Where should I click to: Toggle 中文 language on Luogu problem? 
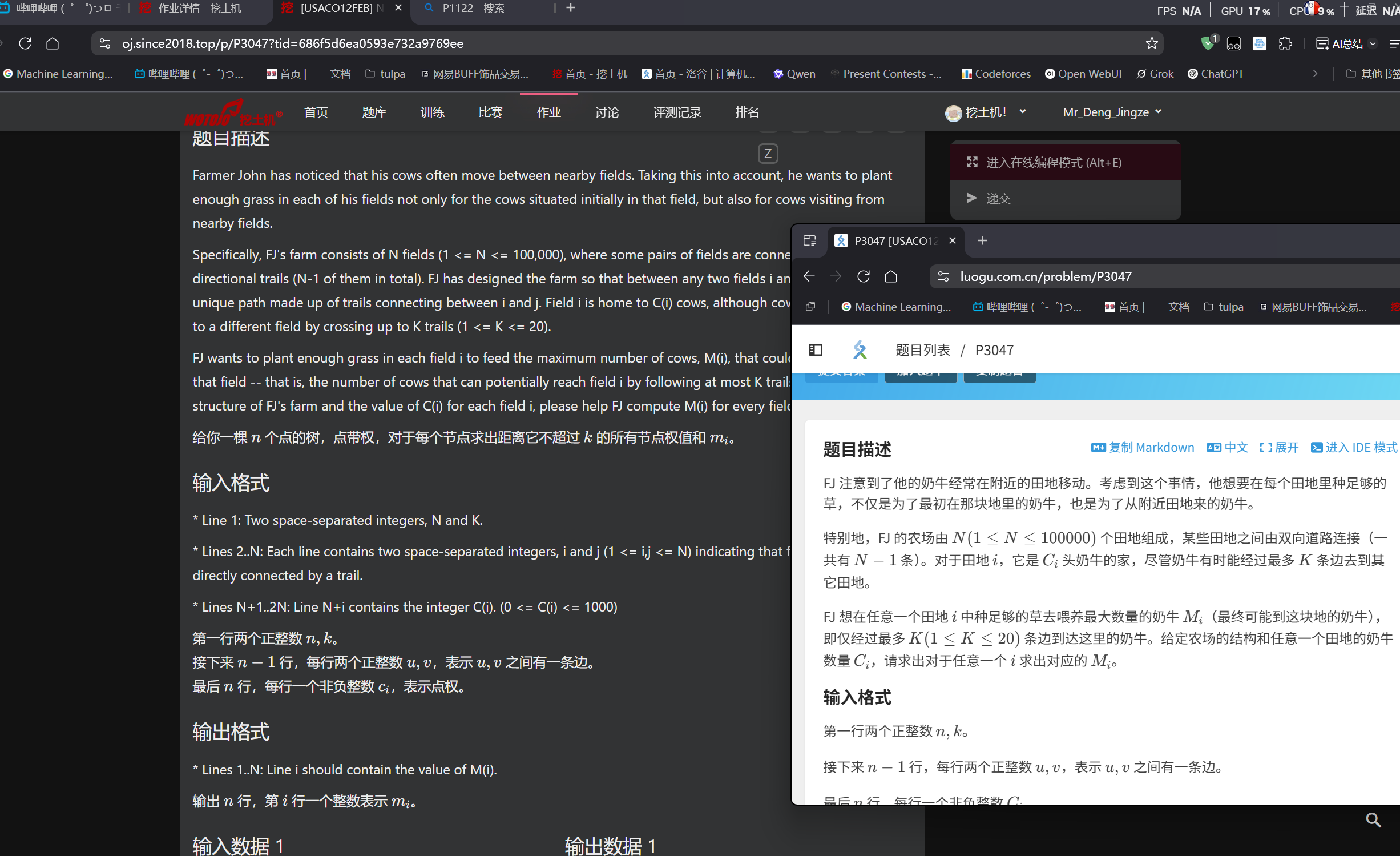point(1228,448)
